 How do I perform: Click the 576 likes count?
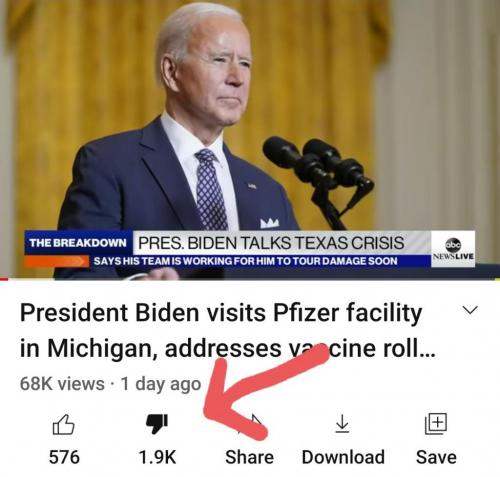pos(64,457)
